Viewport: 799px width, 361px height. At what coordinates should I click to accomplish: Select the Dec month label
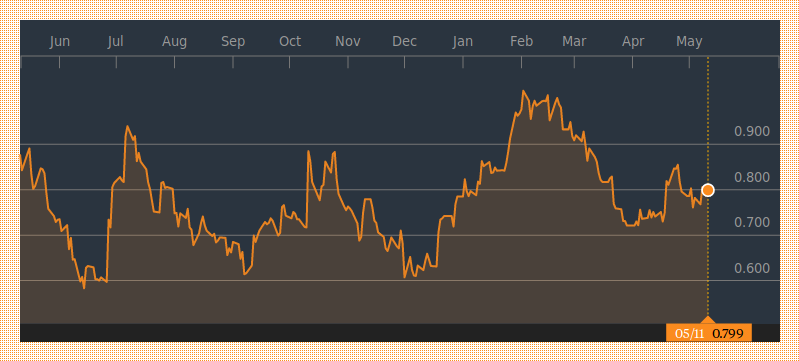[x=404, y=42]
